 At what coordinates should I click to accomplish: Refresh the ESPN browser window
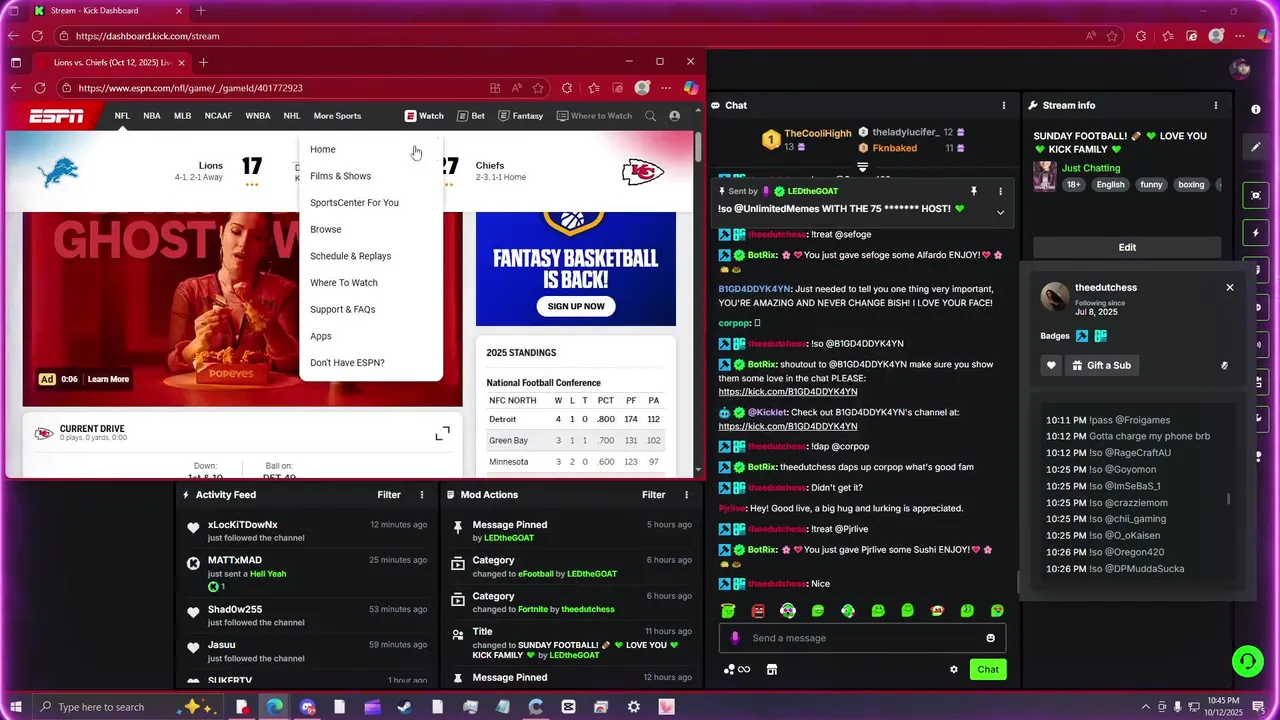click(40, 88)
